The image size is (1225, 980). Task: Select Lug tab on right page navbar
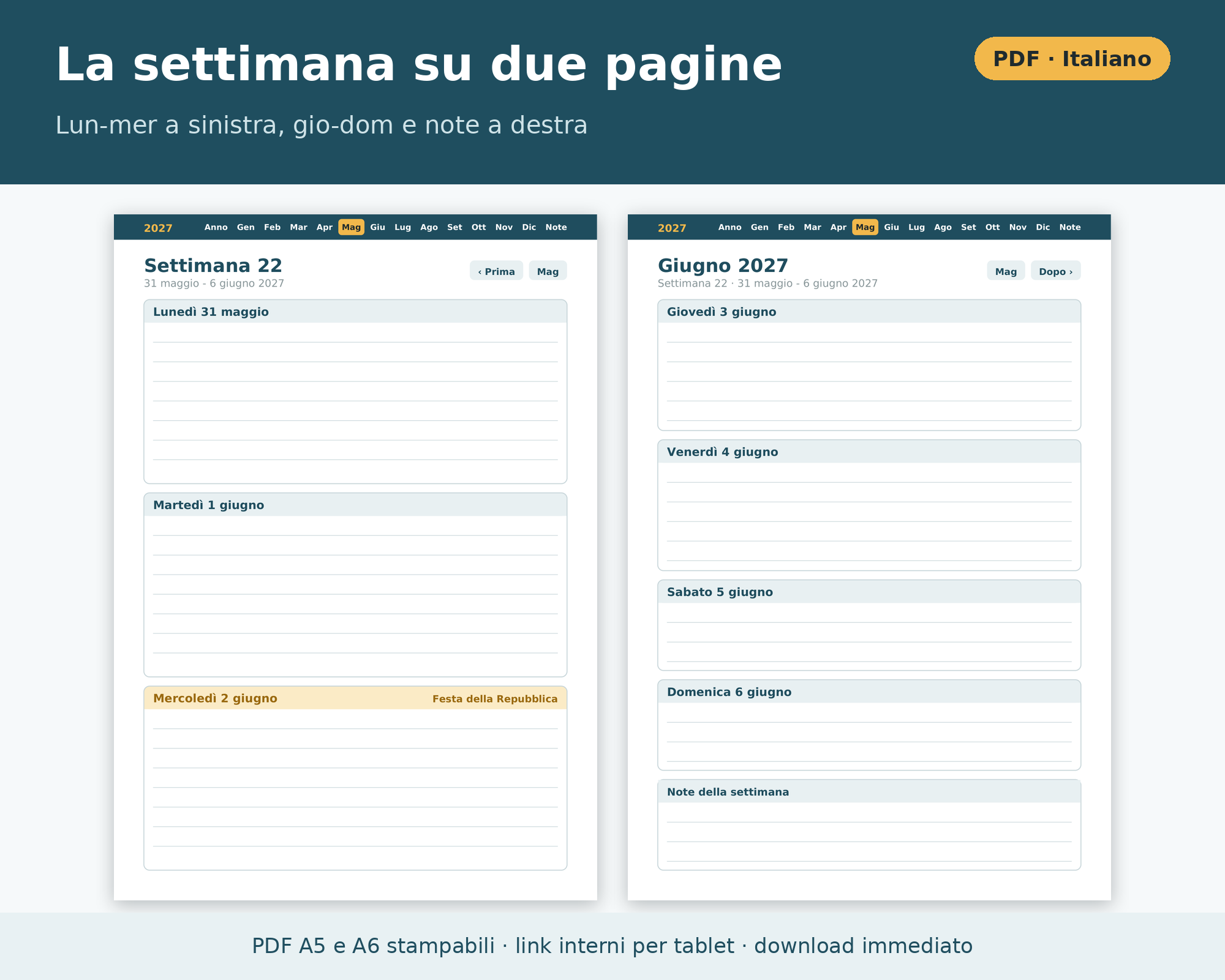click(916, 227)
